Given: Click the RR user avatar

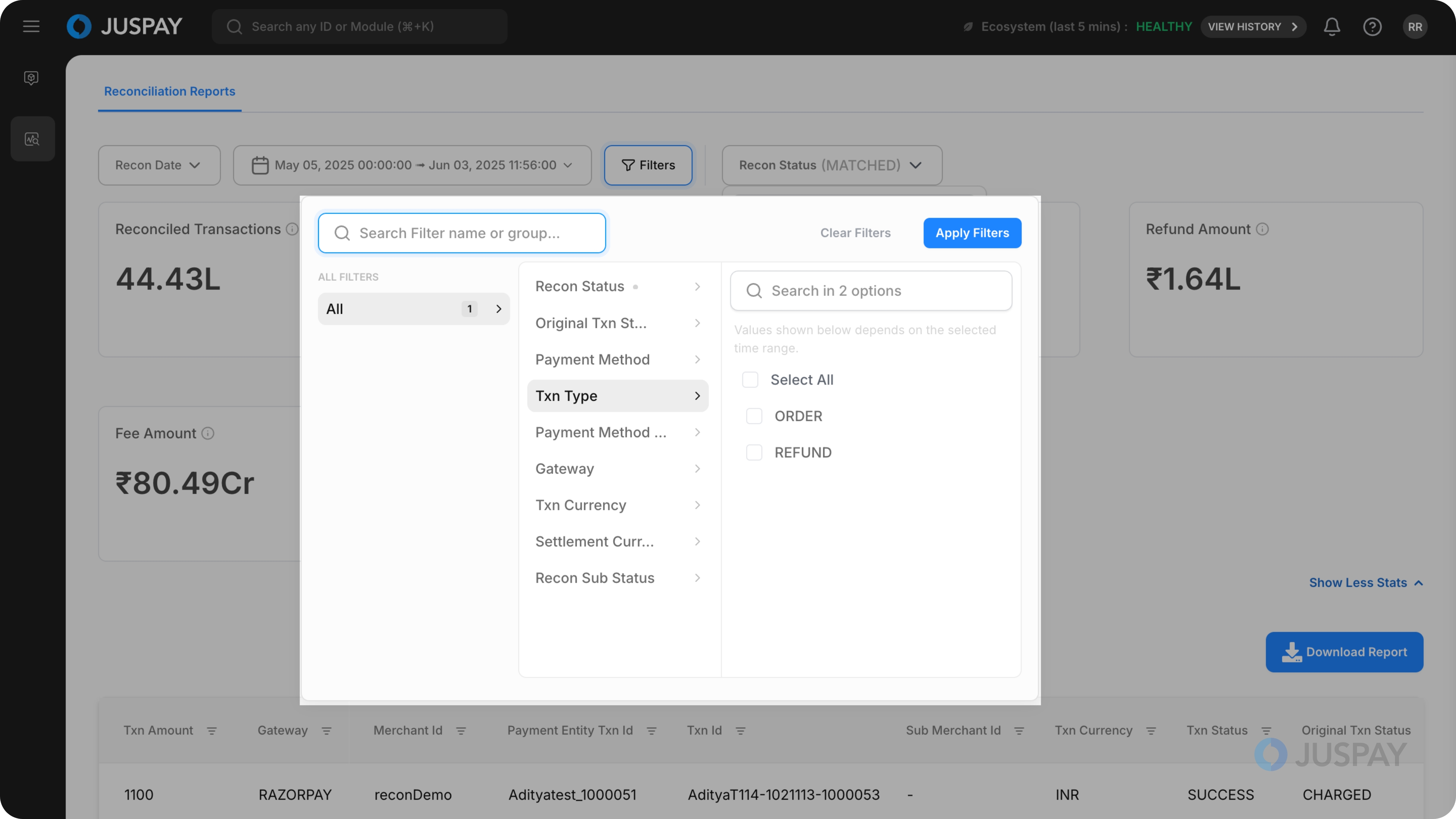Looking at the screenshot, I should click(x=1415, y=27).
